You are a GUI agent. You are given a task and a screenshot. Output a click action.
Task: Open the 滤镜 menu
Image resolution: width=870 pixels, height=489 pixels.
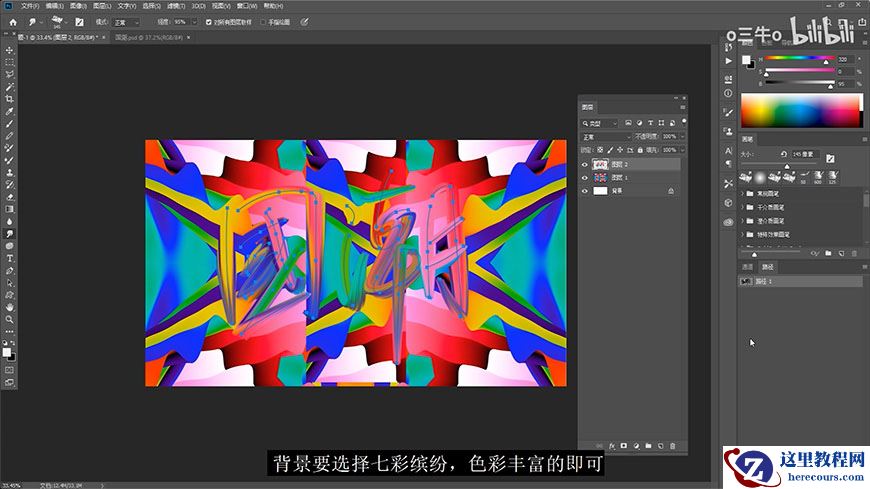[176, 6]
